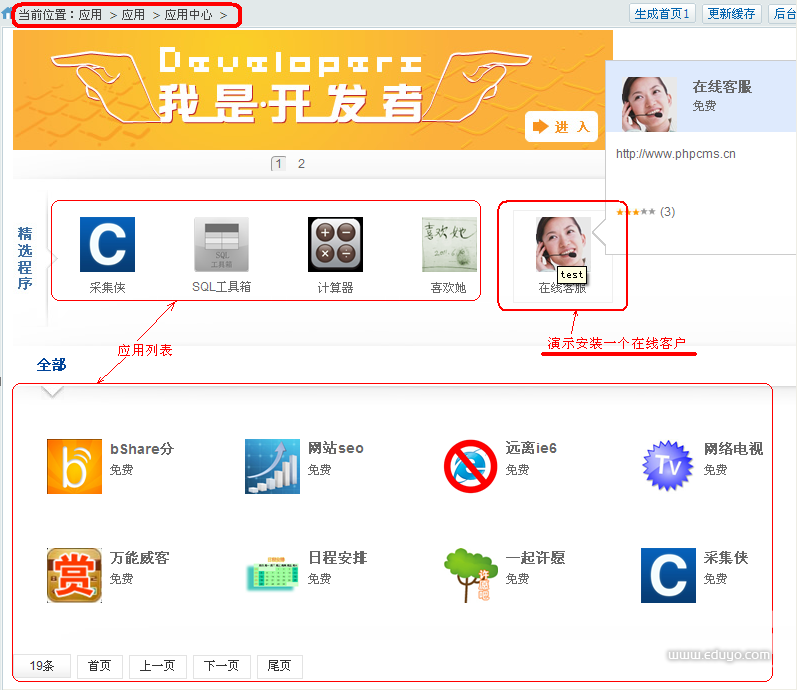Select the 万能威客 app icon

point(74,575)
